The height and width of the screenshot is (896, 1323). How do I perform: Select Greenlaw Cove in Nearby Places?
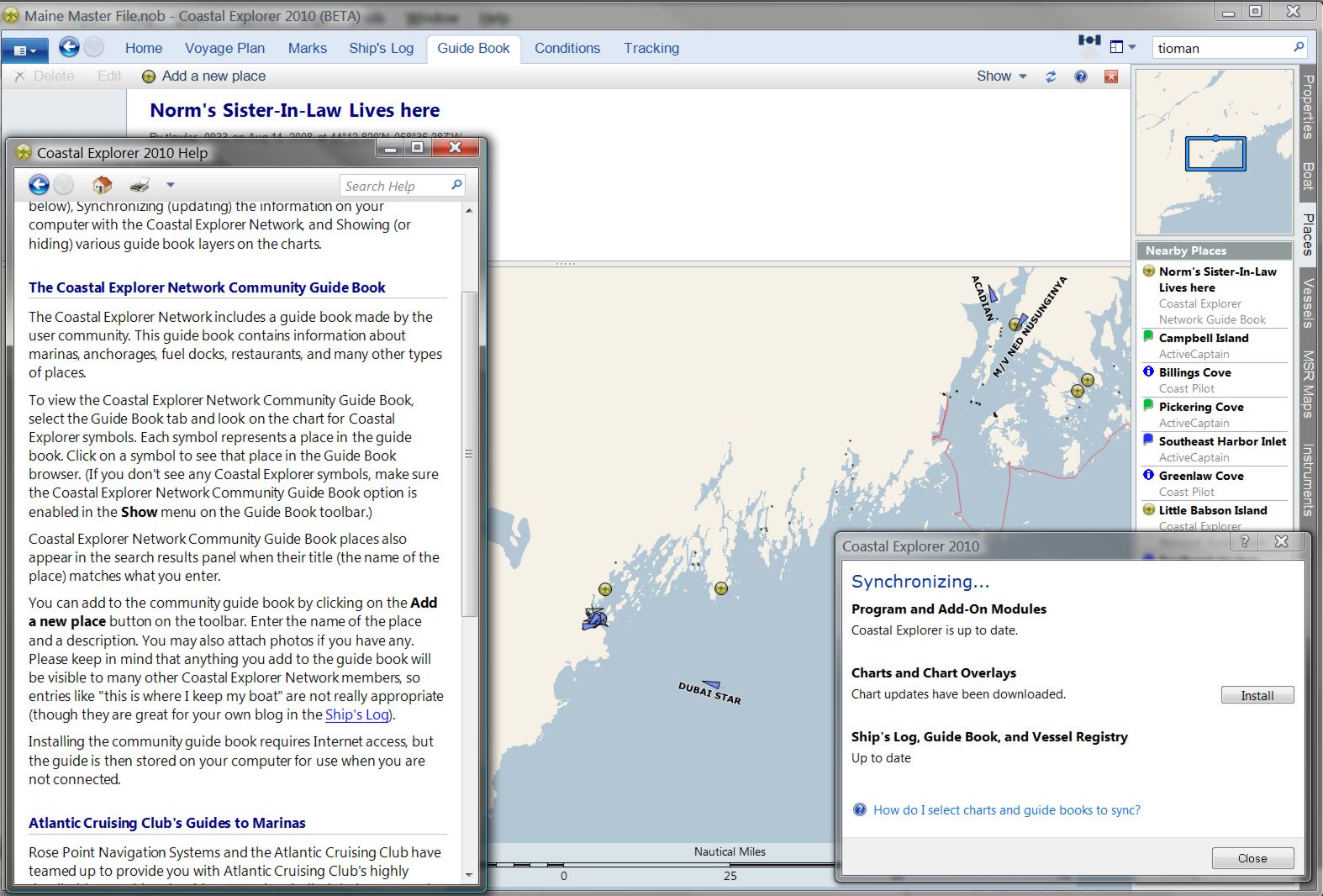[1215, 483]
